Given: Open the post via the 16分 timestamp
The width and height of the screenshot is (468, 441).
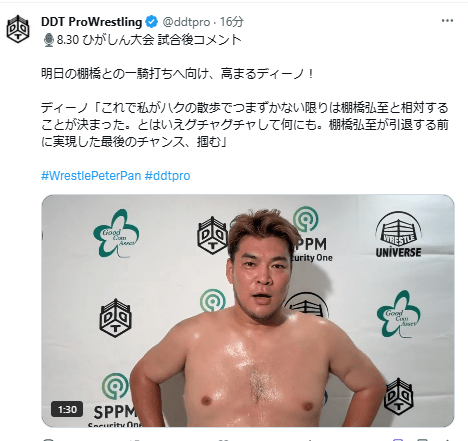Looking at the screenshot, I should [x=231, y=22].
